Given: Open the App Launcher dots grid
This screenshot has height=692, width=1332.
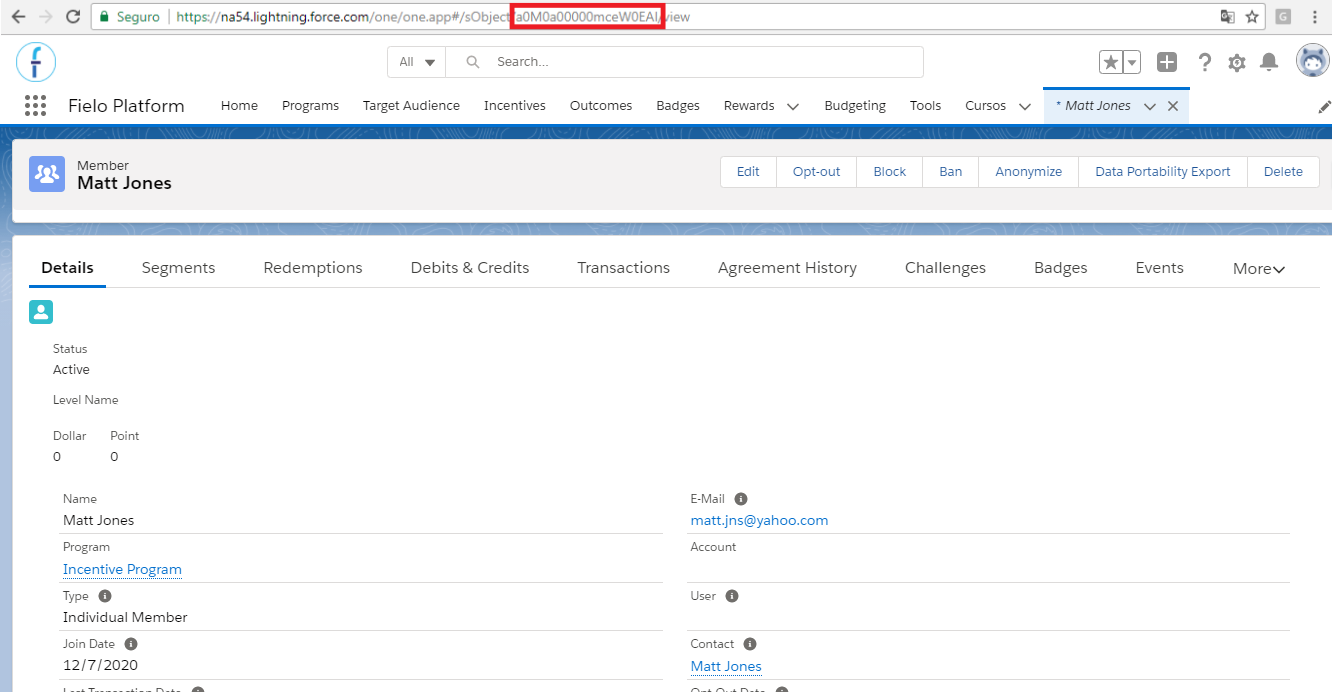Looking at the screenshot, I should click(x=35, y=106).
